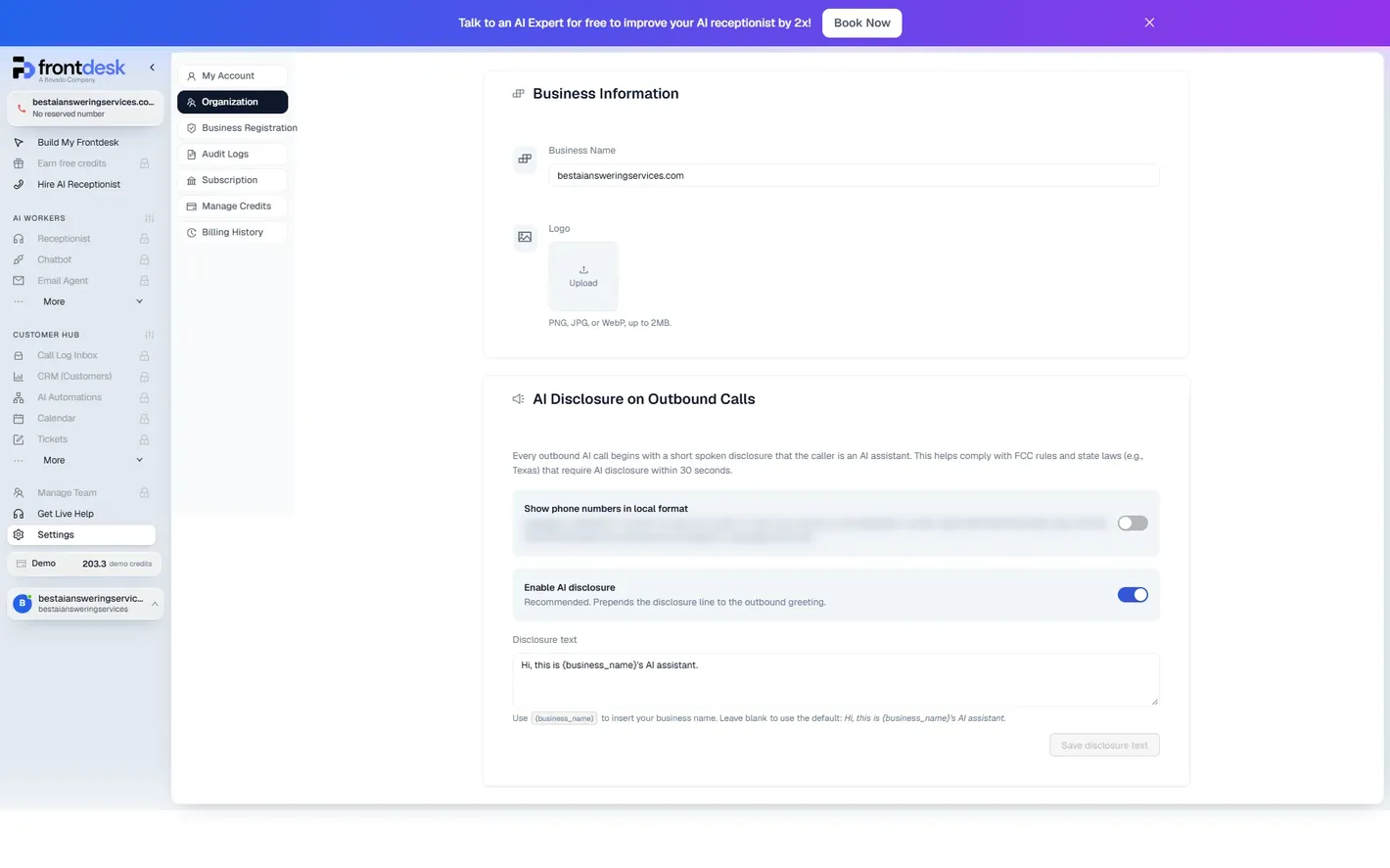Open Settings in the sidebar

tap(81, 535)
